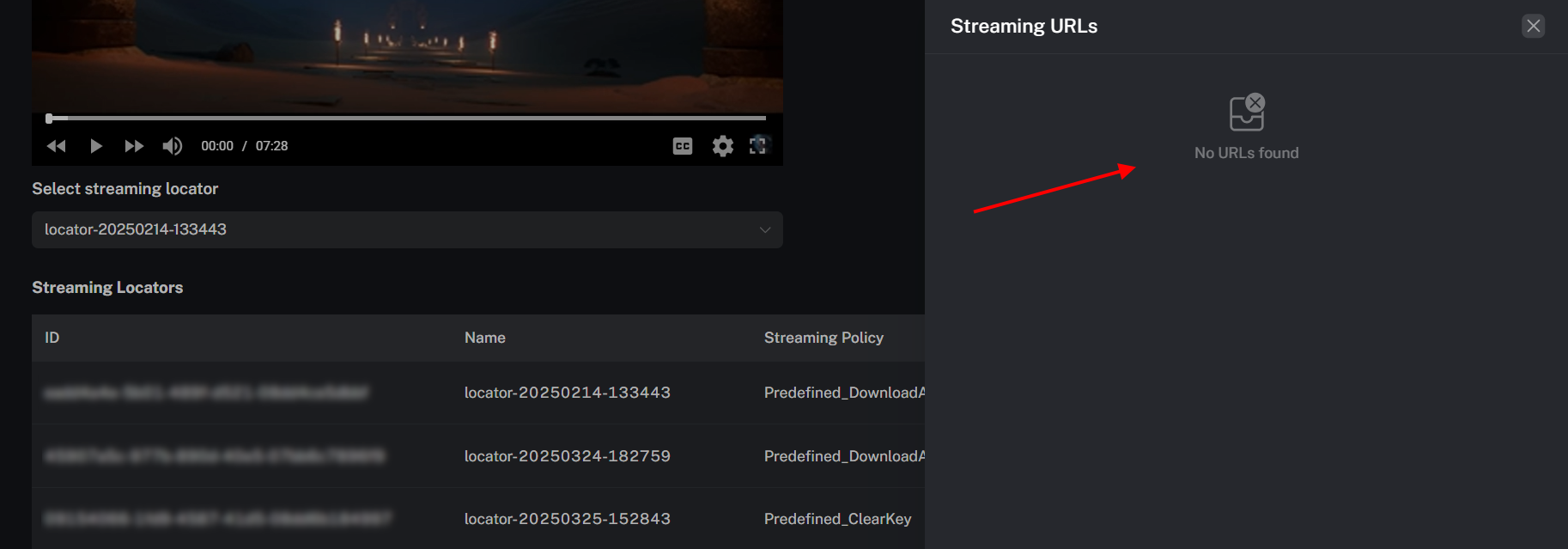The image size is (1568, 549).
Task: Click the Streaming Policy column header
Action: [824, 338]
